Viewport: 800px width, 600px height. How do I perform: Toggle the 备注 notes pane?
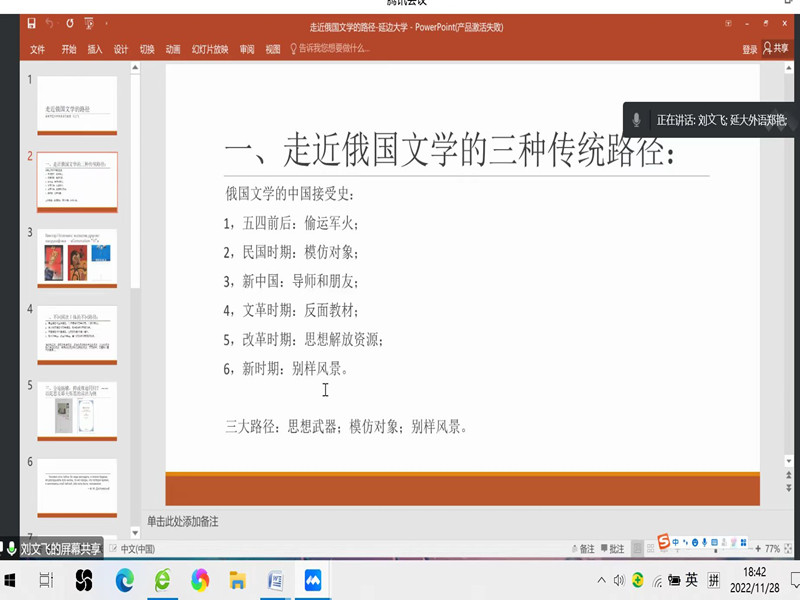click(581, 549)
